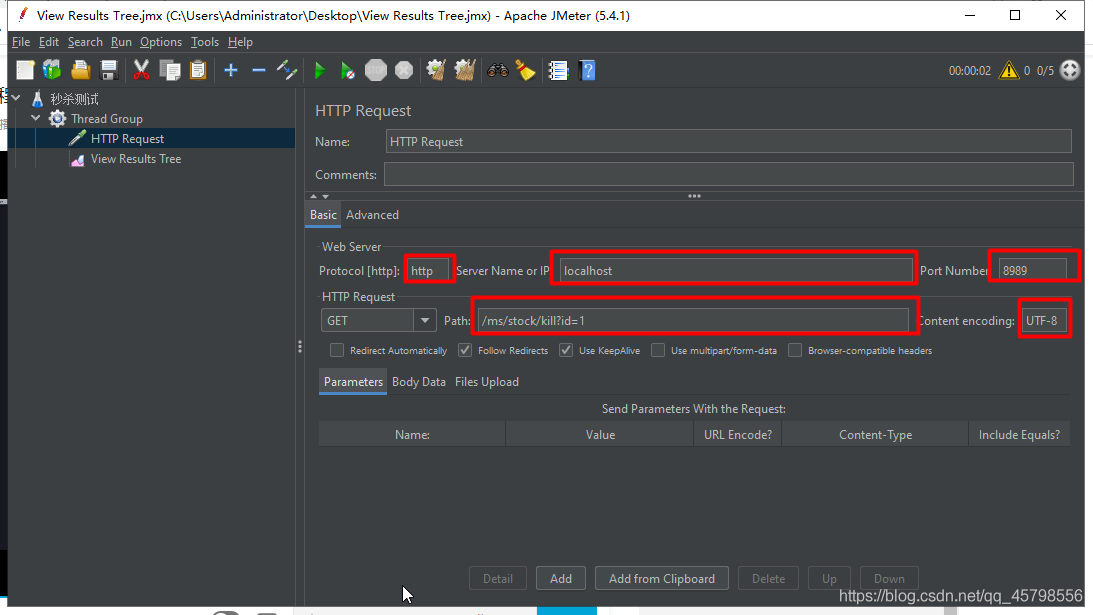Click the Clear results broom icon
The width and height of the screenshot is (1093, 615).
436,70
